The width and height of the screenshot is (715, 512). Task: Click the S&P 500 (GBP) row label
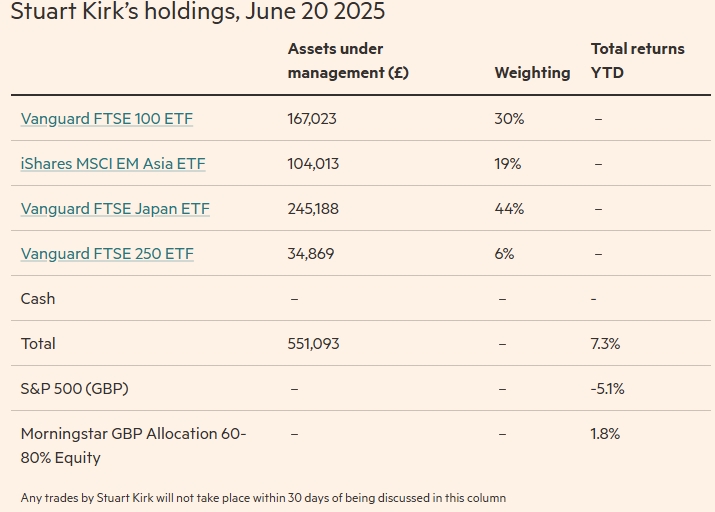74,389
